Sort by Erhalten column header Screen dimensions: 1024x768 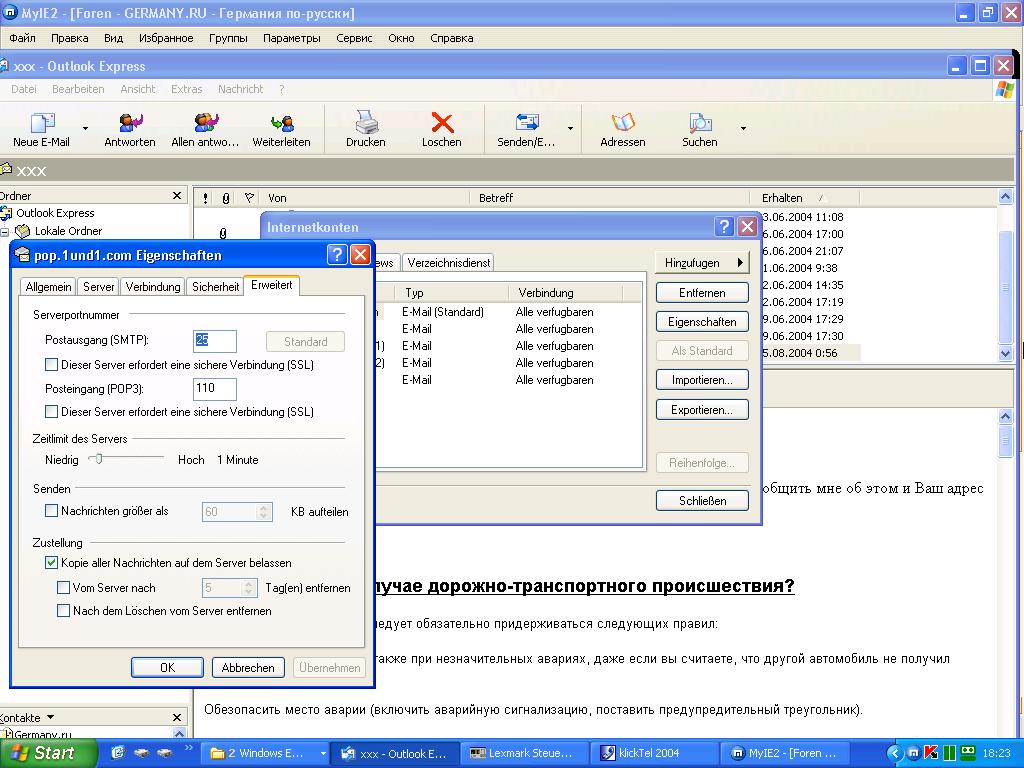coord(804,198)
